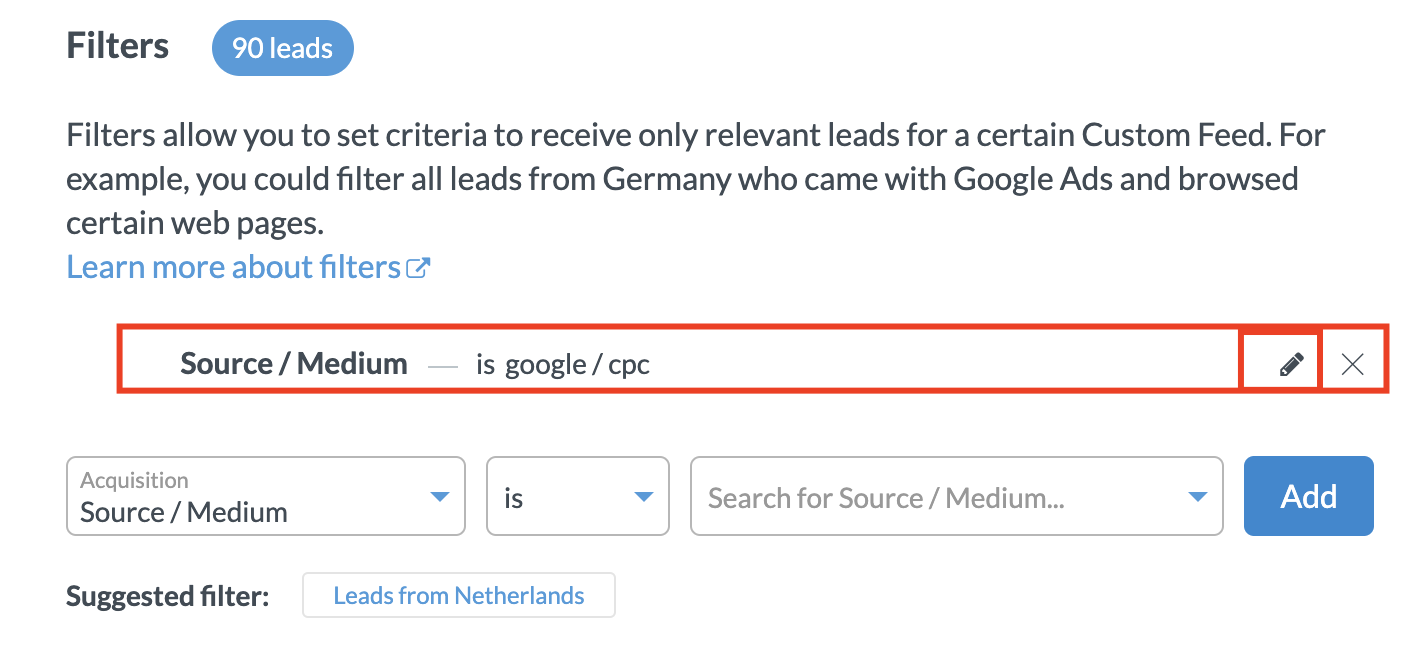The height and width of the screenshot is (648, 1412).
Task: Apply suggested filter Leads from Netherlands
Action: [459, 596]
